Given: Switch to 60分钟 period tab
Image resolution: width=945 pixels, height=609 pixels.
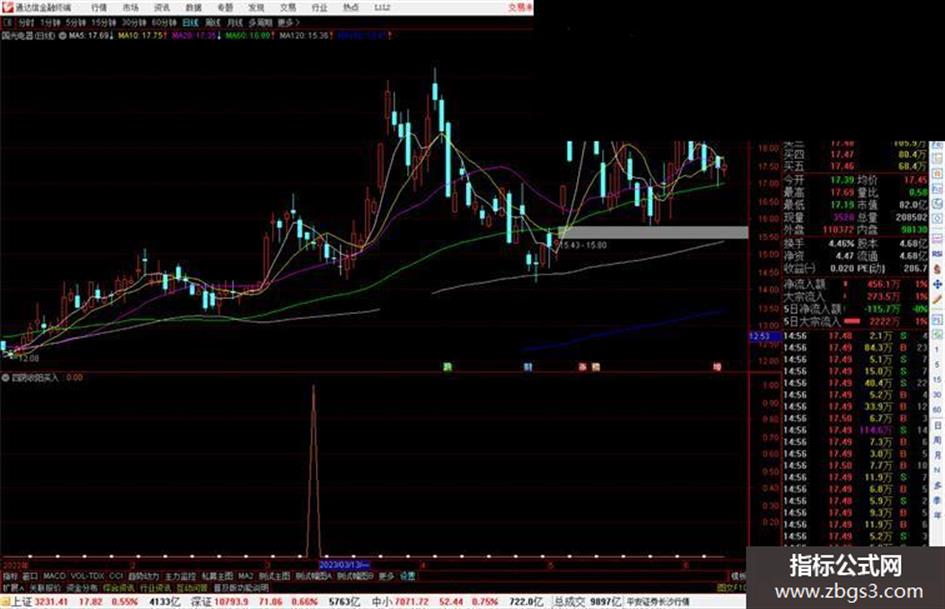Looking at the screenshot, I should pos(164,23).
